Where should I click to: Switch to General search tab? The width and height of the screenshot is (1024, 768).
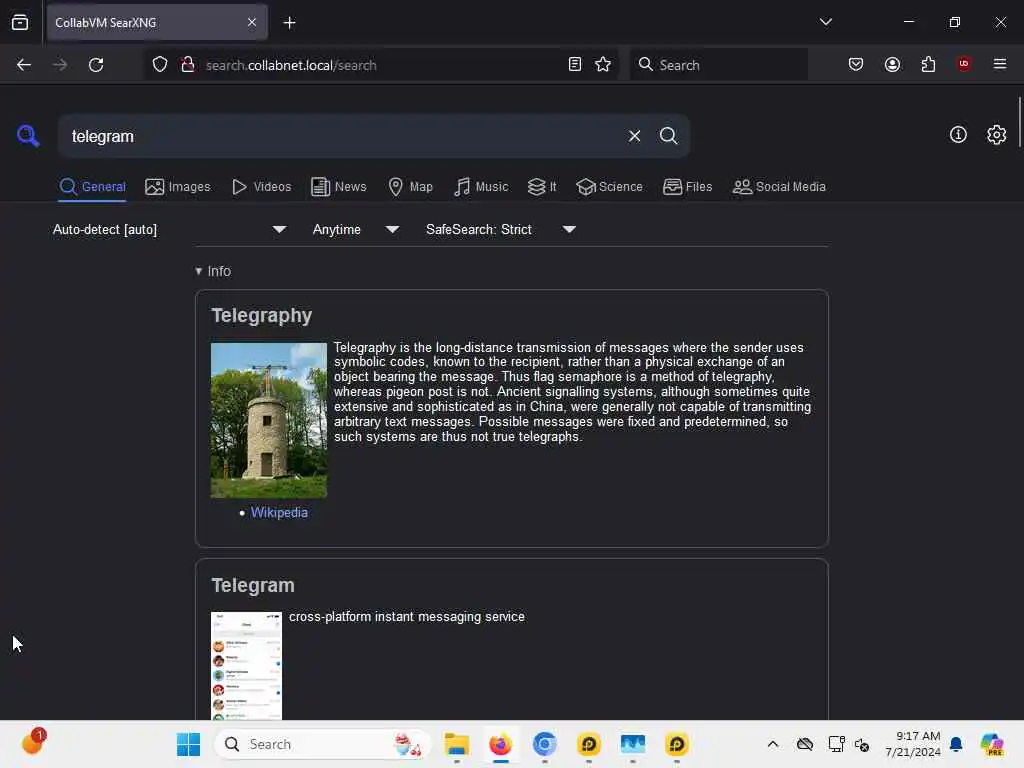tap(92, 187)
